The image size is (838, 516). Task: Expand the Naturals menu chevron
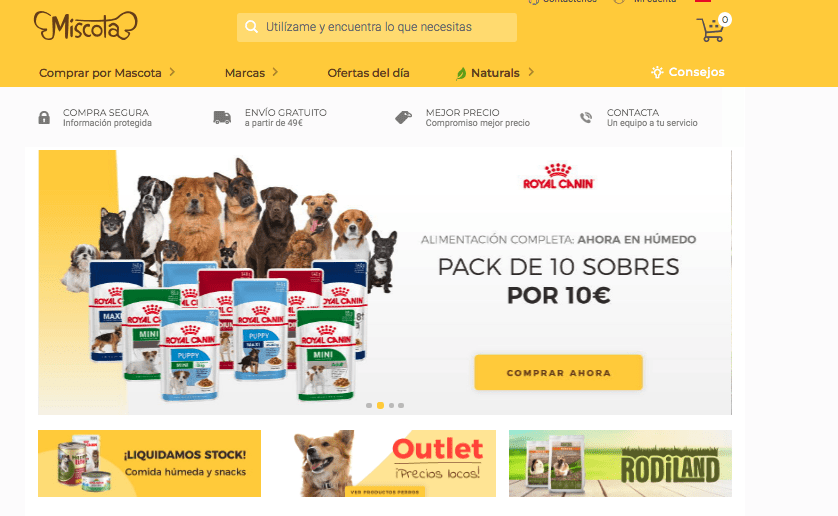click(x=531, y=72)
